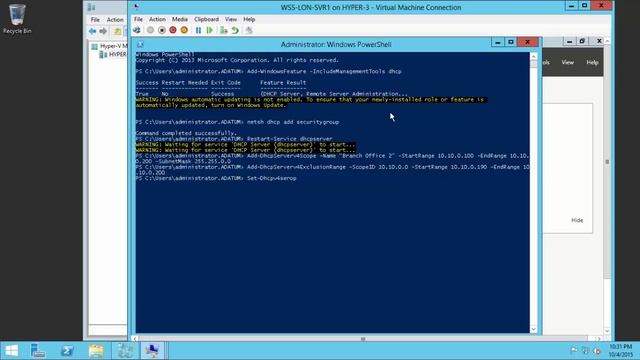Screen dimensions: 640x360
Task: Maximize the PowerShell window
Action: pos(511,42)
